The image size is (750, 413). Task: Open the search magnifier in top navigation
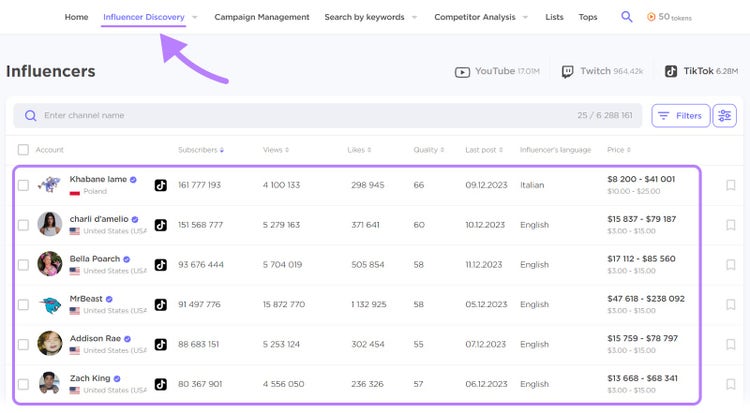[627, 17]
